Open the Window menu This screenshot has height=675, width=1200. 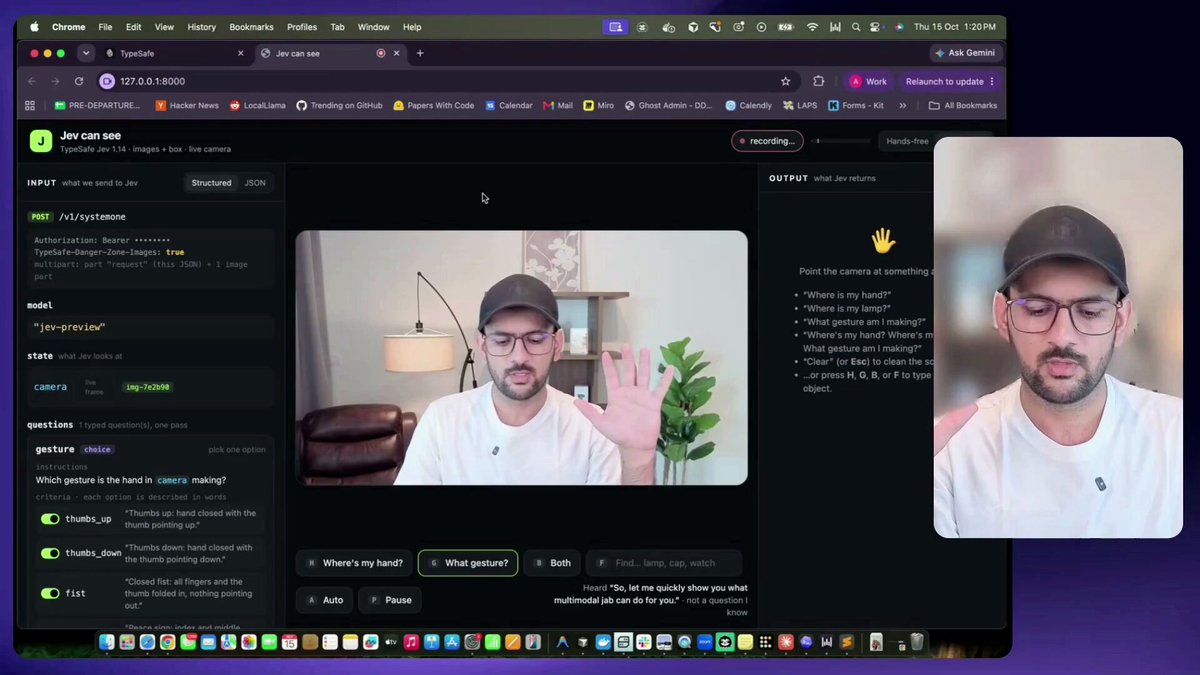pos(374,27)
